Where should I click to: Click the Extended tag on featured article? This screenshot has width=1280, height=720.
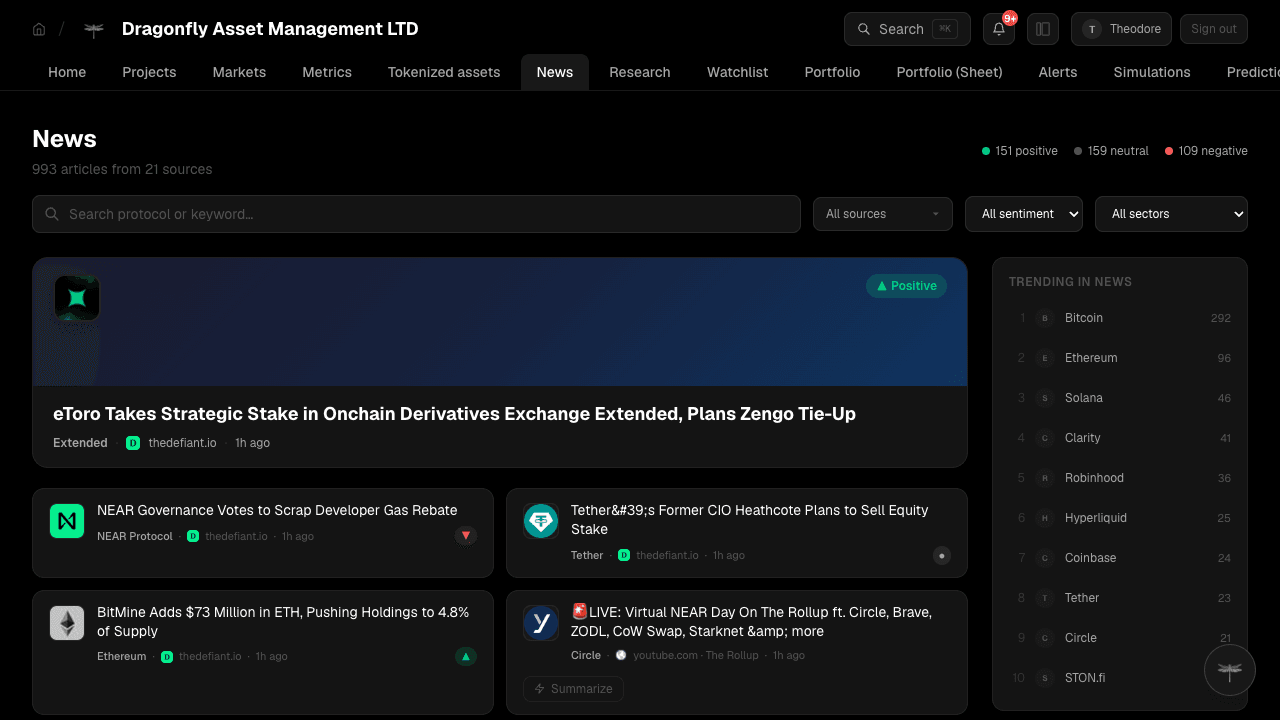pyautogui.click(x=80, y=443)
